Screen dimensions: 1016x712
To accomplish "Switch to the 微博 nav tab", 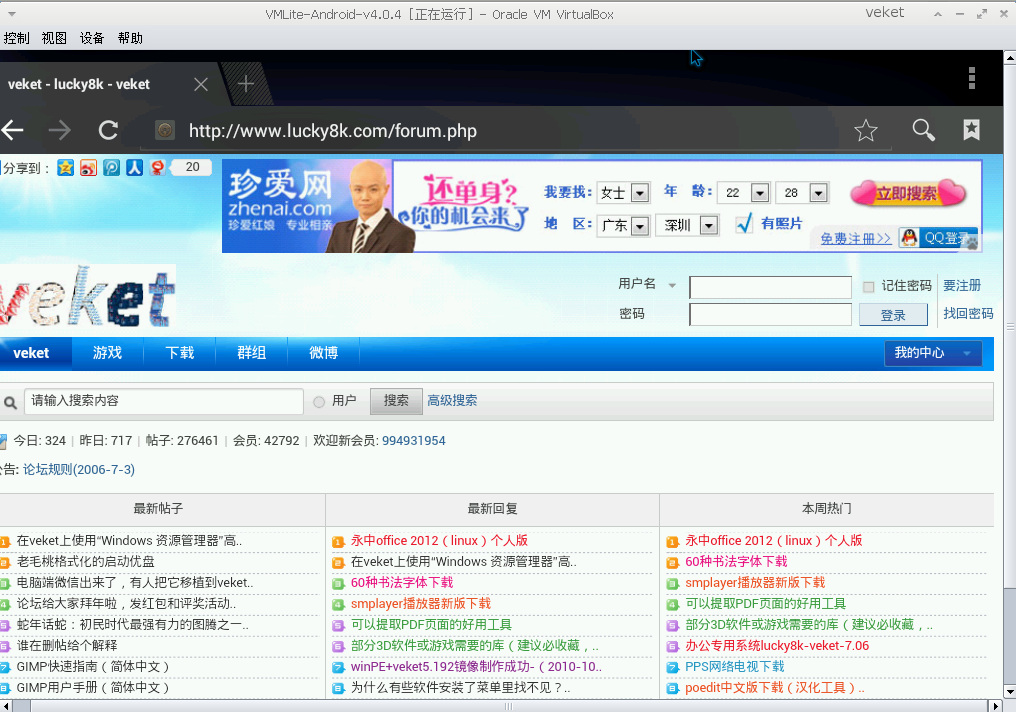I will tap(323, 353).
